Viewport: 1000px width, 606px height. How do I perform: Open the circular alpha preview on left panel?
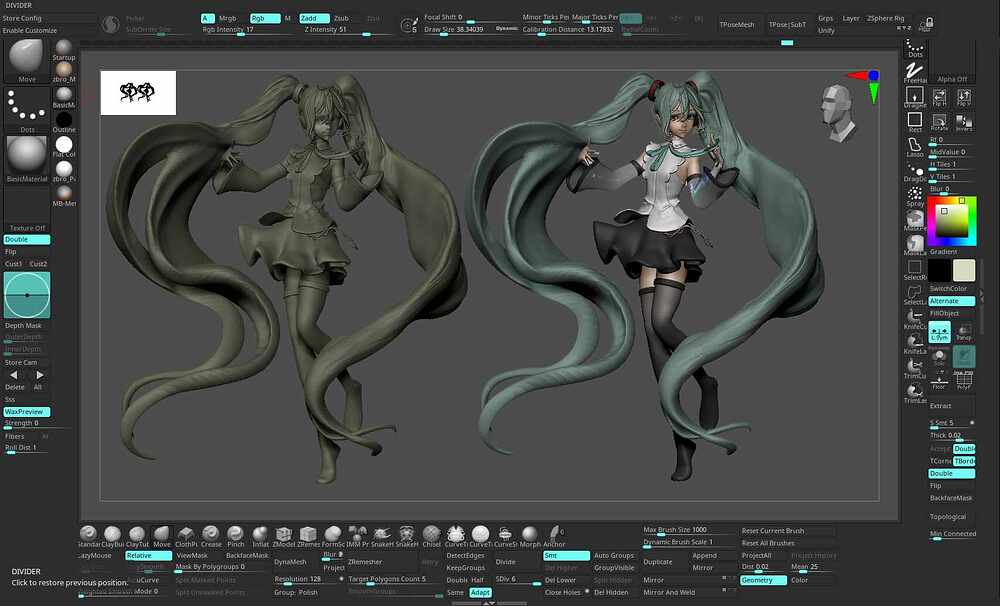pyautogui.click(x=27, y=295)
